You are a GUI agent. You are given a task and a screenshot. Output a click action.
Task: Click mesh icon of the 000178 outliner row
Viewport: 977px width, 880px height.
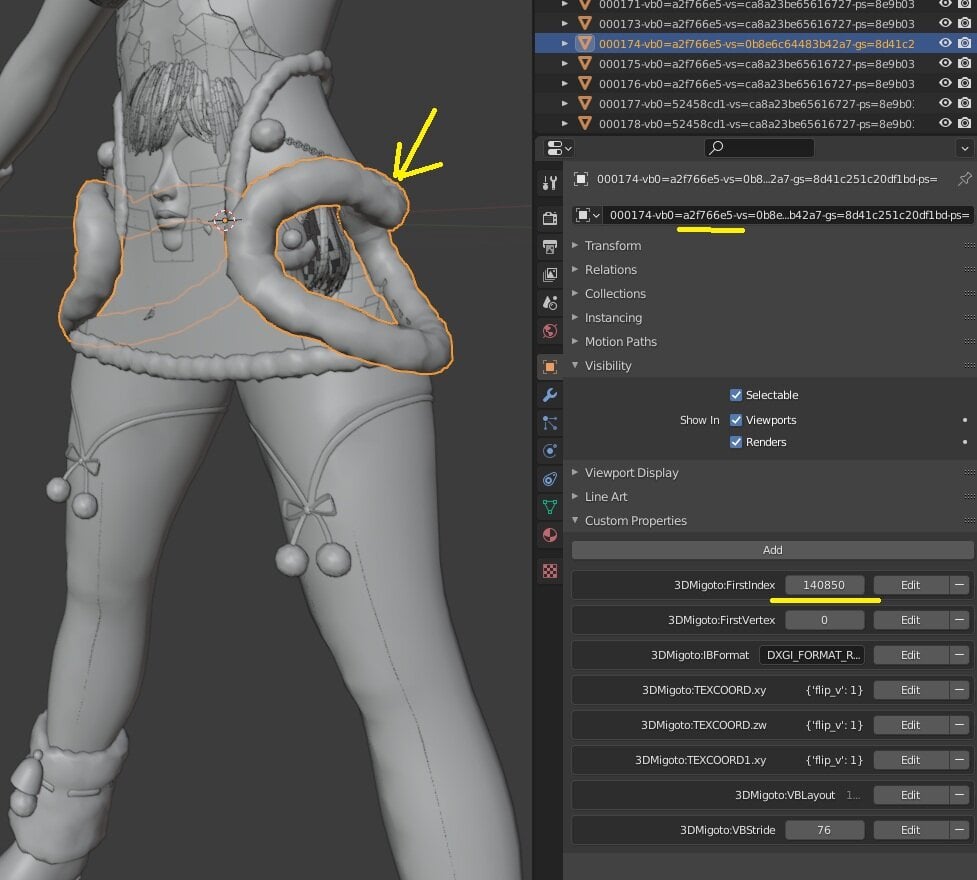coord(584,123)
